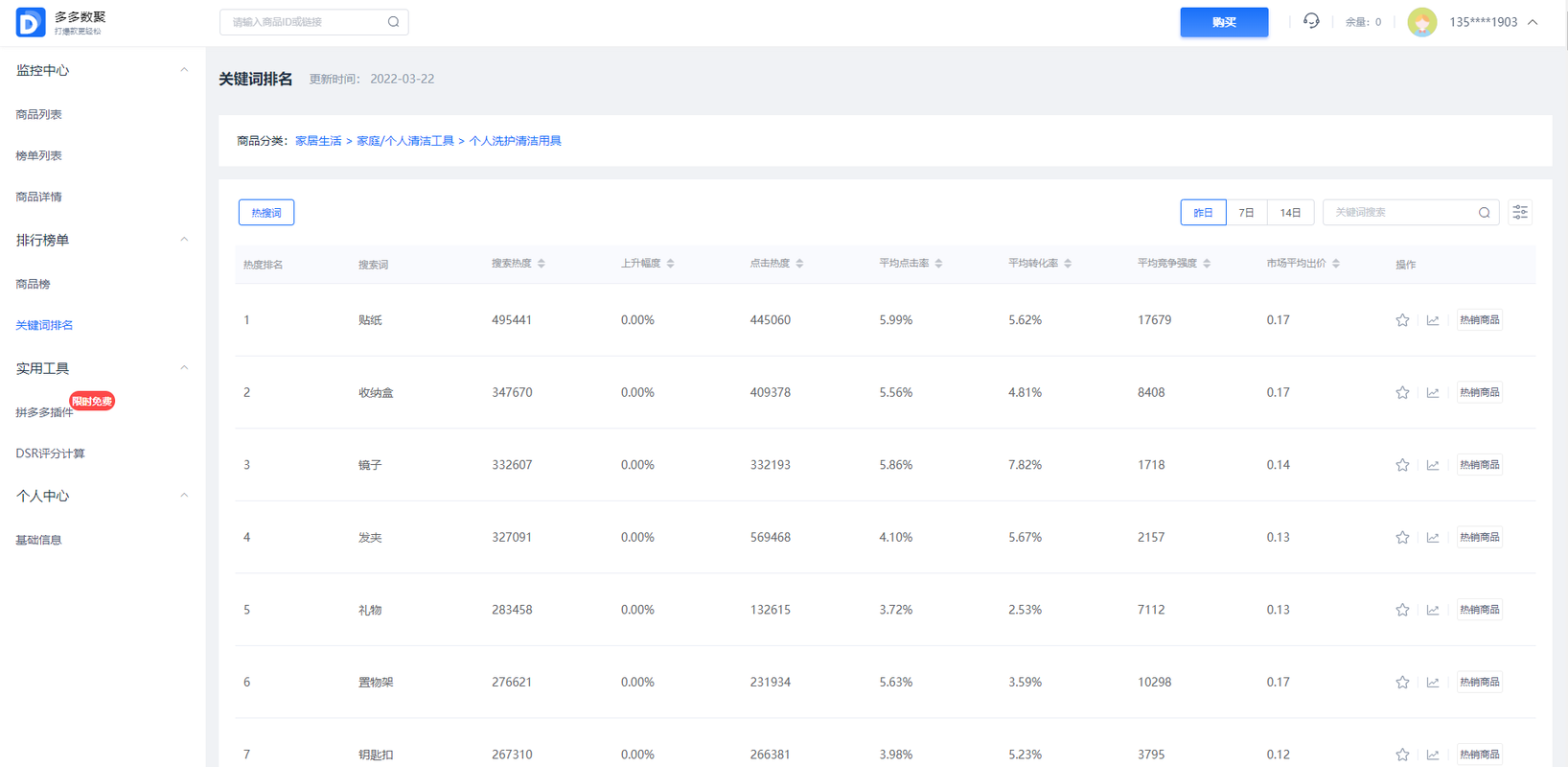View trend chart for 收纳盒 keyword
The width and height of the screenshot is (1568, 767).
1433,392
